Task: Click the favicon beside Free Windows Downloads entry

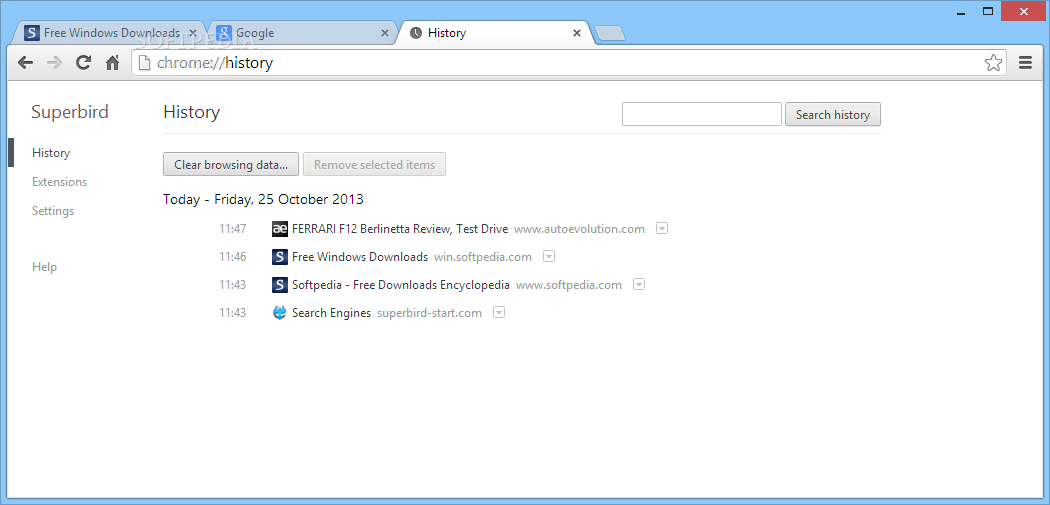Action: point(280,257)
